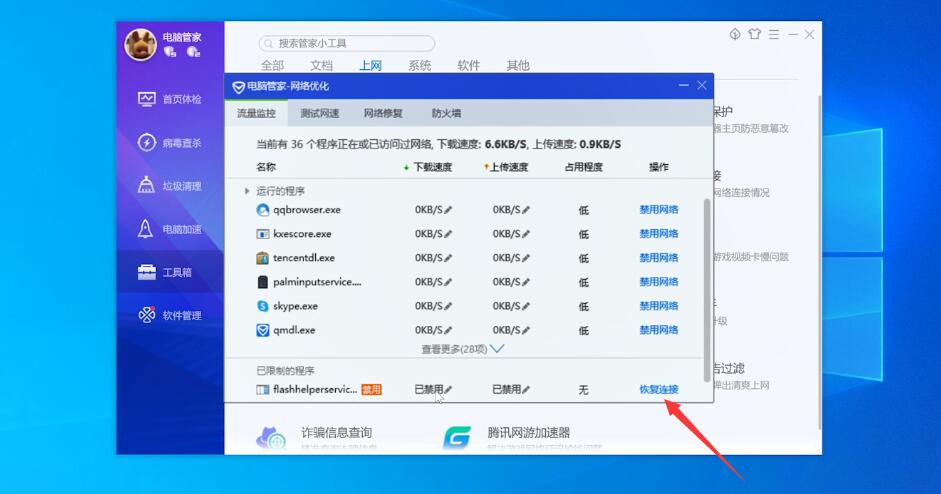Click the icon left of the shirt icon
This screenshot has width=941, height=494.
(735, 34)
